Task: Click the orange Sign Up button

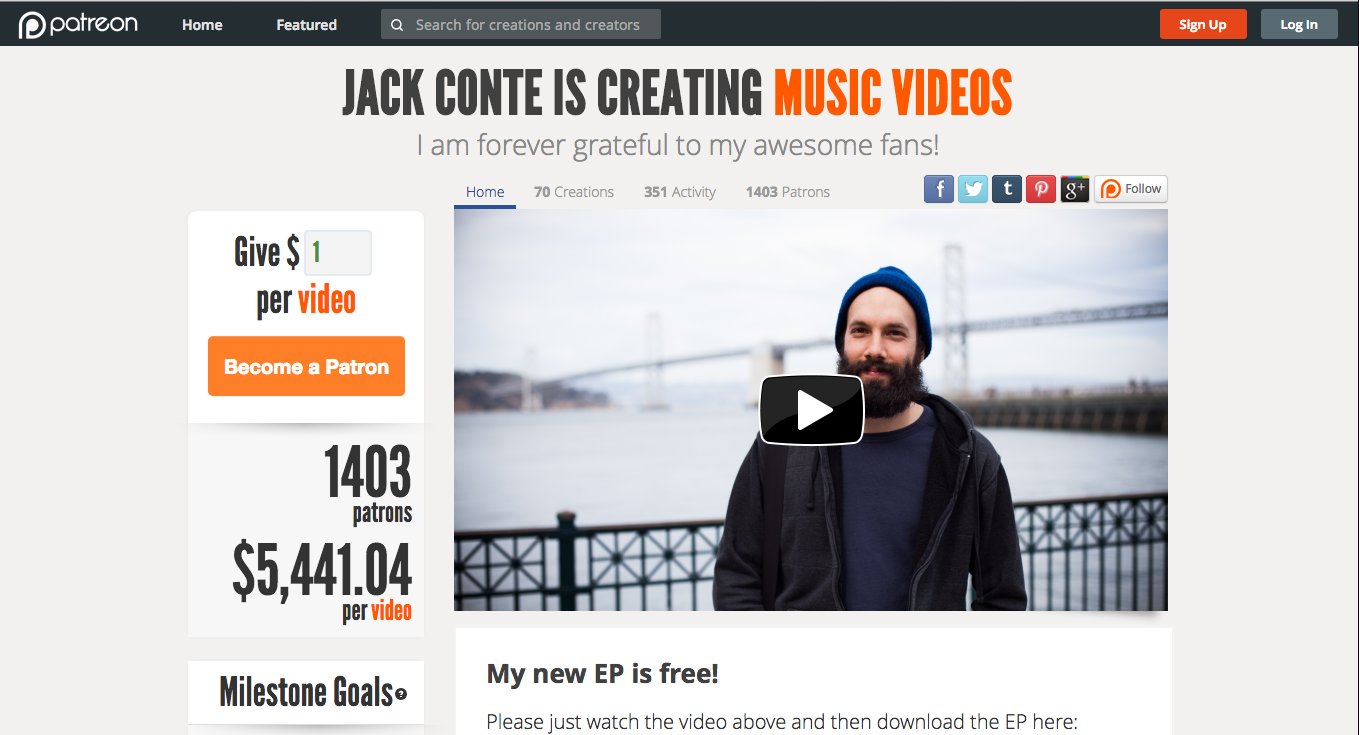Action: 1203,25
